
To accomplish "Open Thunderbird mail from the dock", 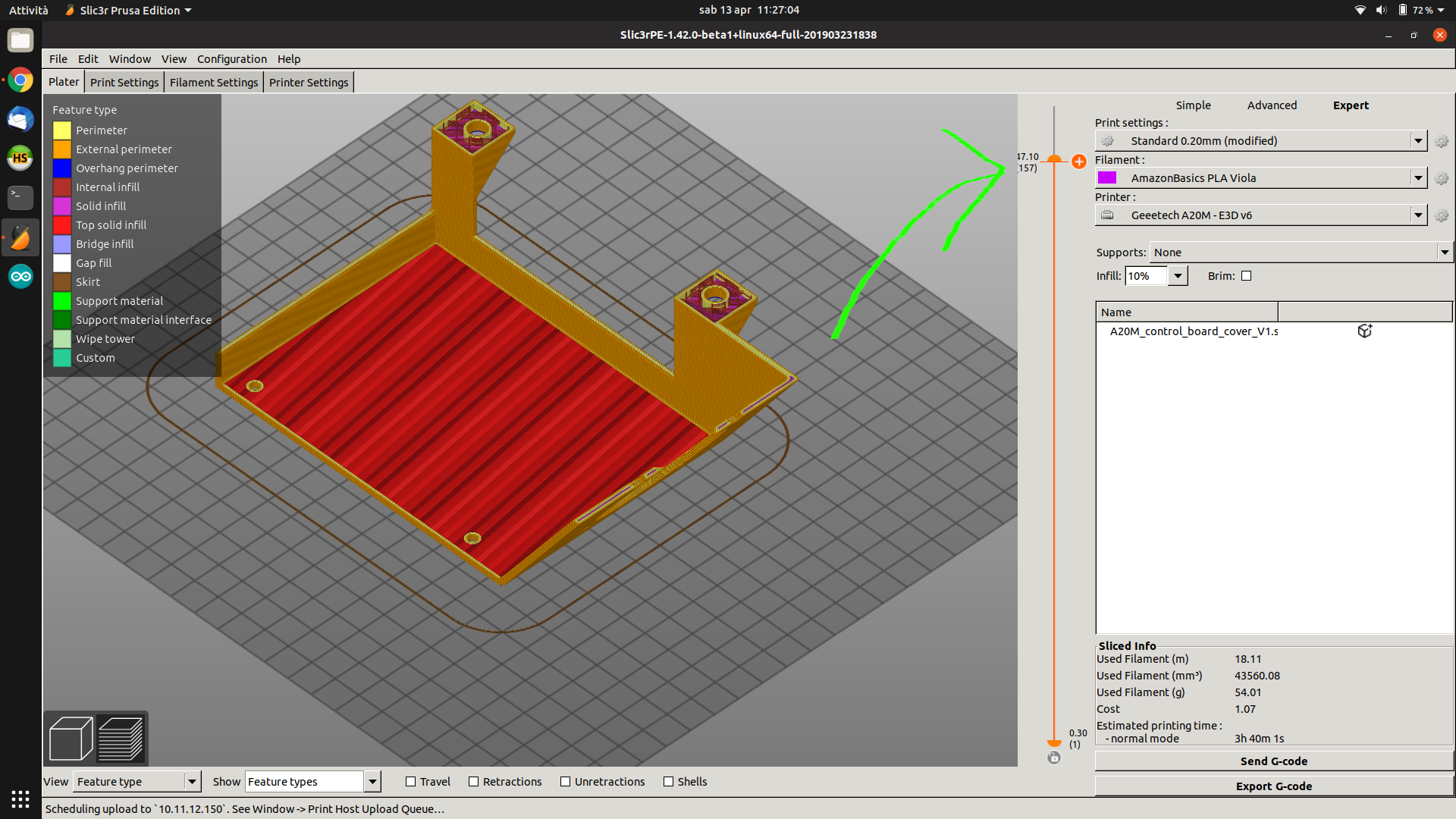I will click(x=20, y=119).
